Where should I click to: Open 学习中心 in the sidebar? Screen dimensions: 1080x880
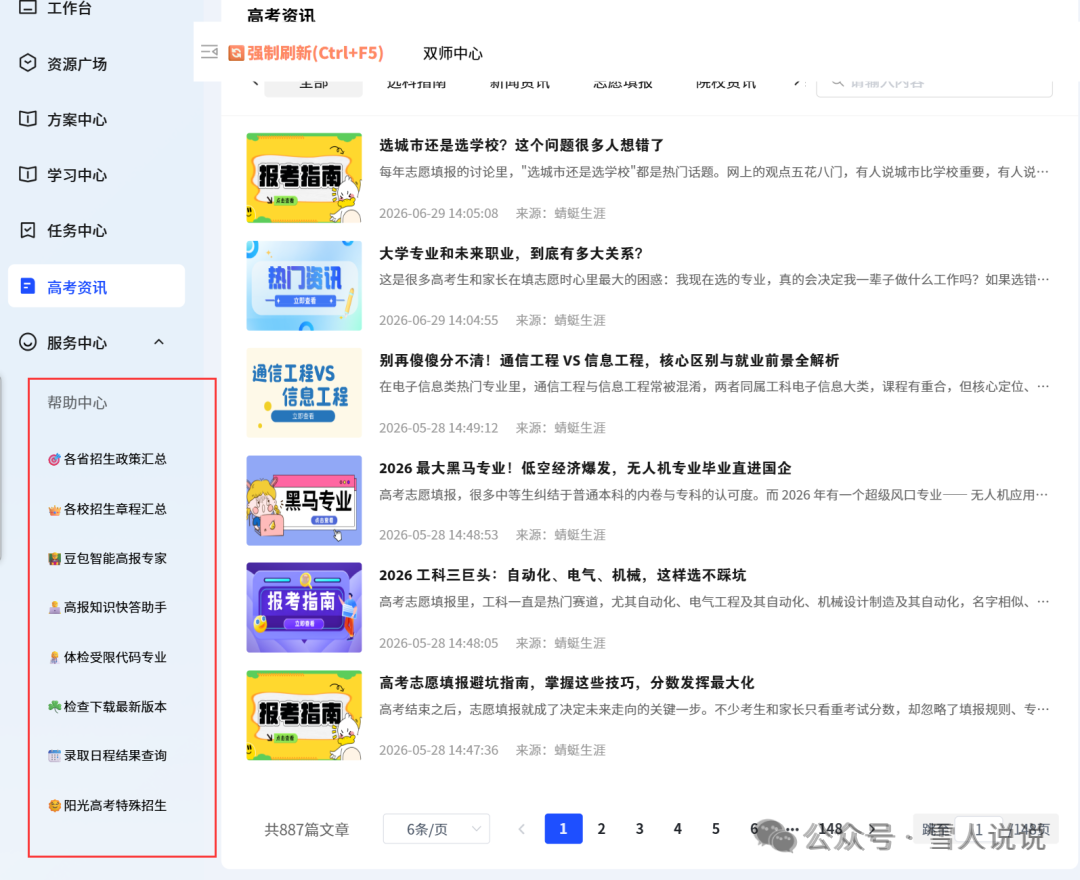point(76,175)
